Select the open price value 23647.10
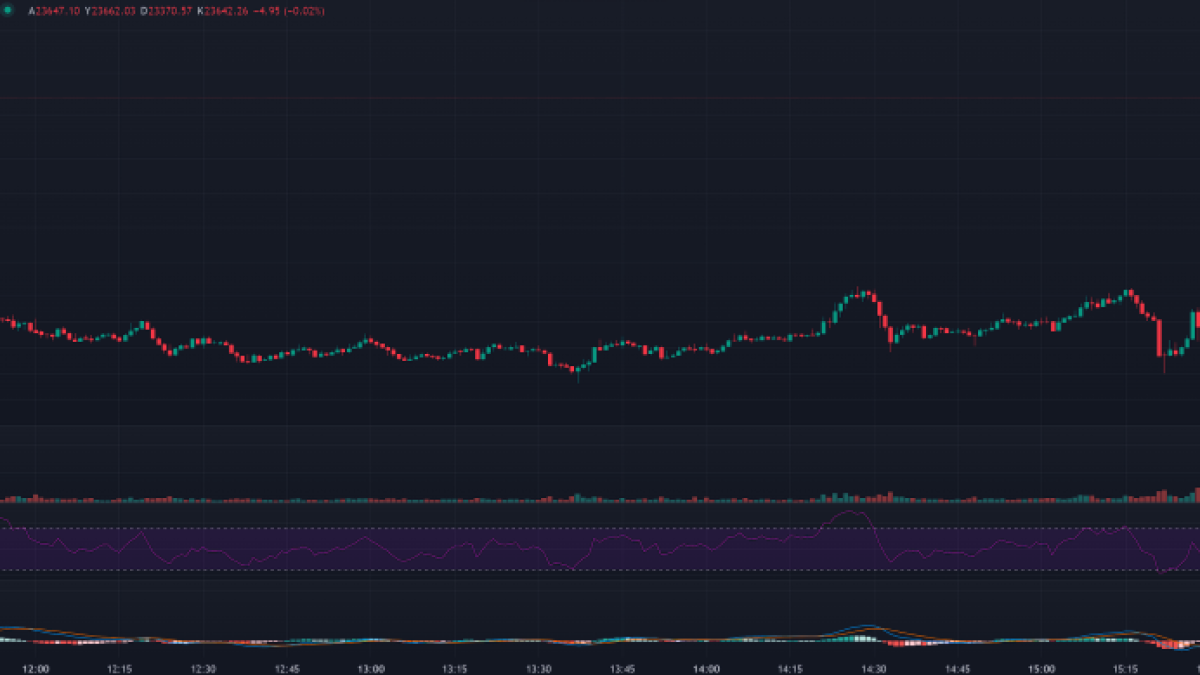 (x=56, y=11)
